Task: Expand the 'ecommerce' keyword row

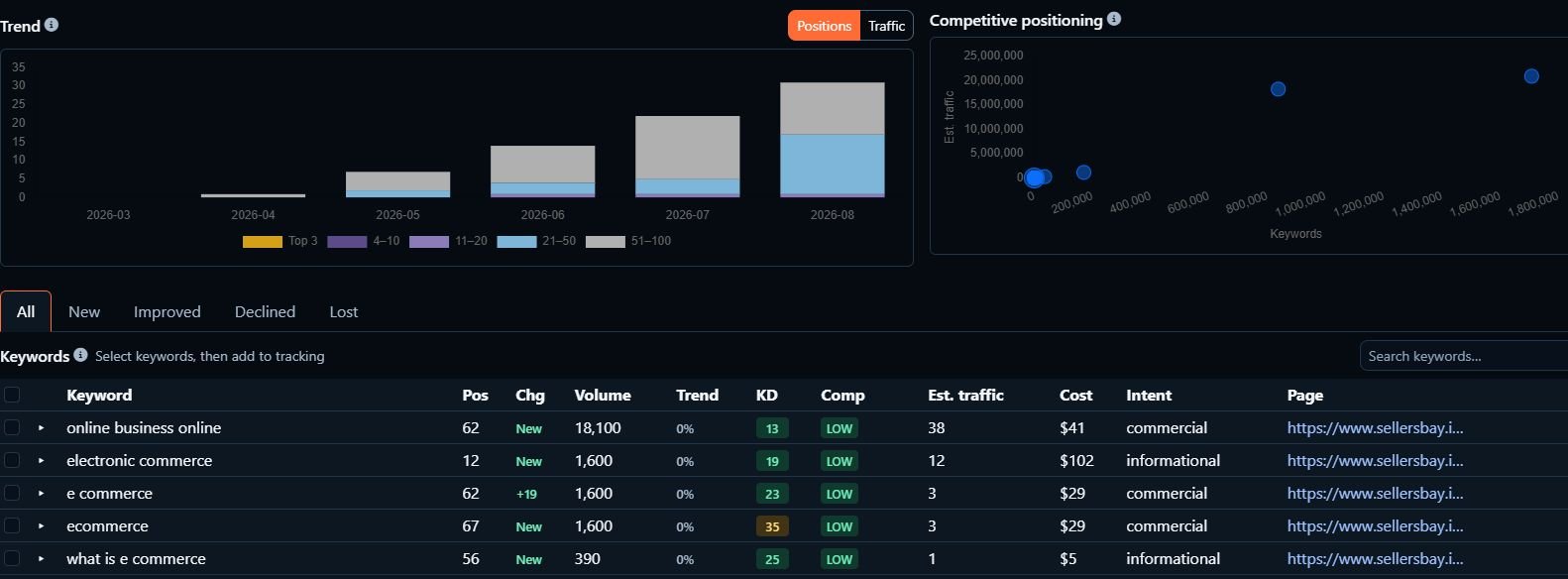Action: 41,526
